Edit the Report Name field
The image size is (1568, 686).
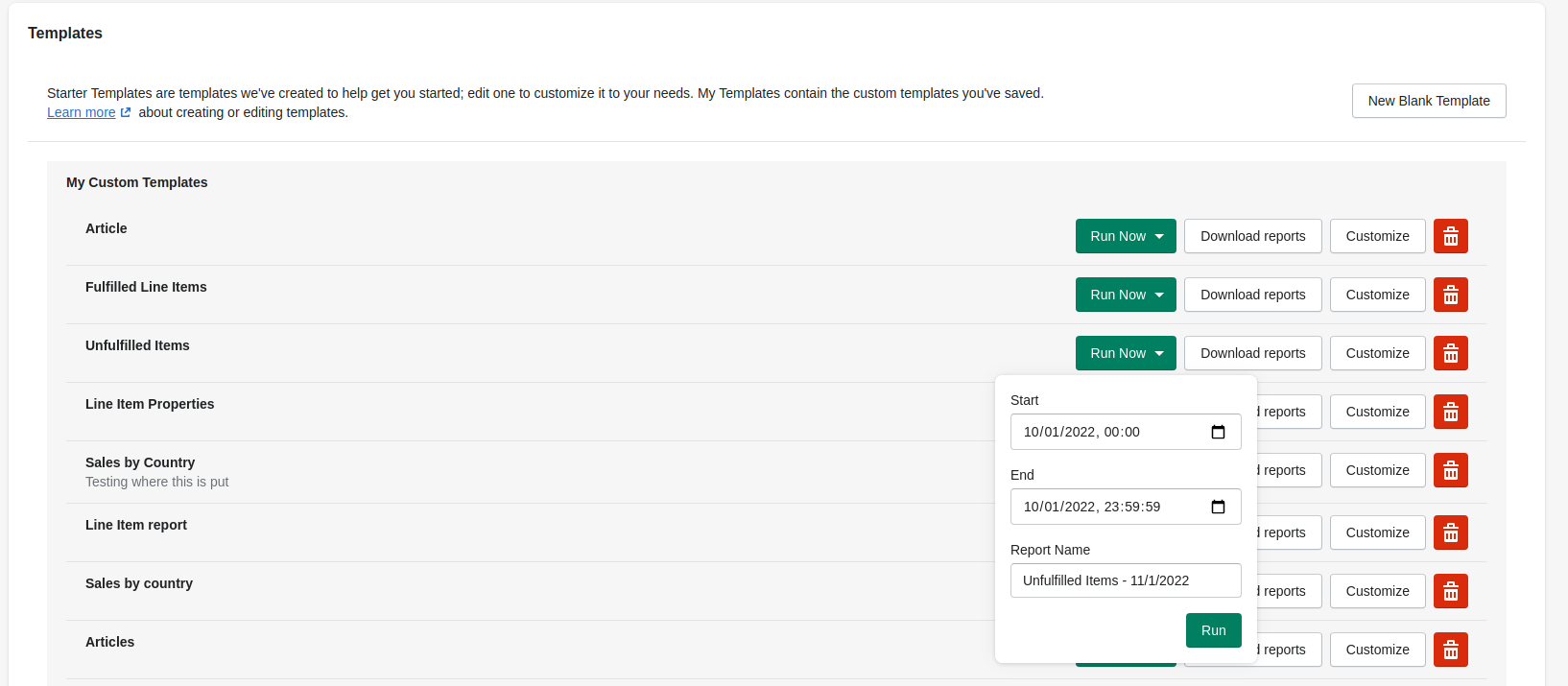(1126, 580)
